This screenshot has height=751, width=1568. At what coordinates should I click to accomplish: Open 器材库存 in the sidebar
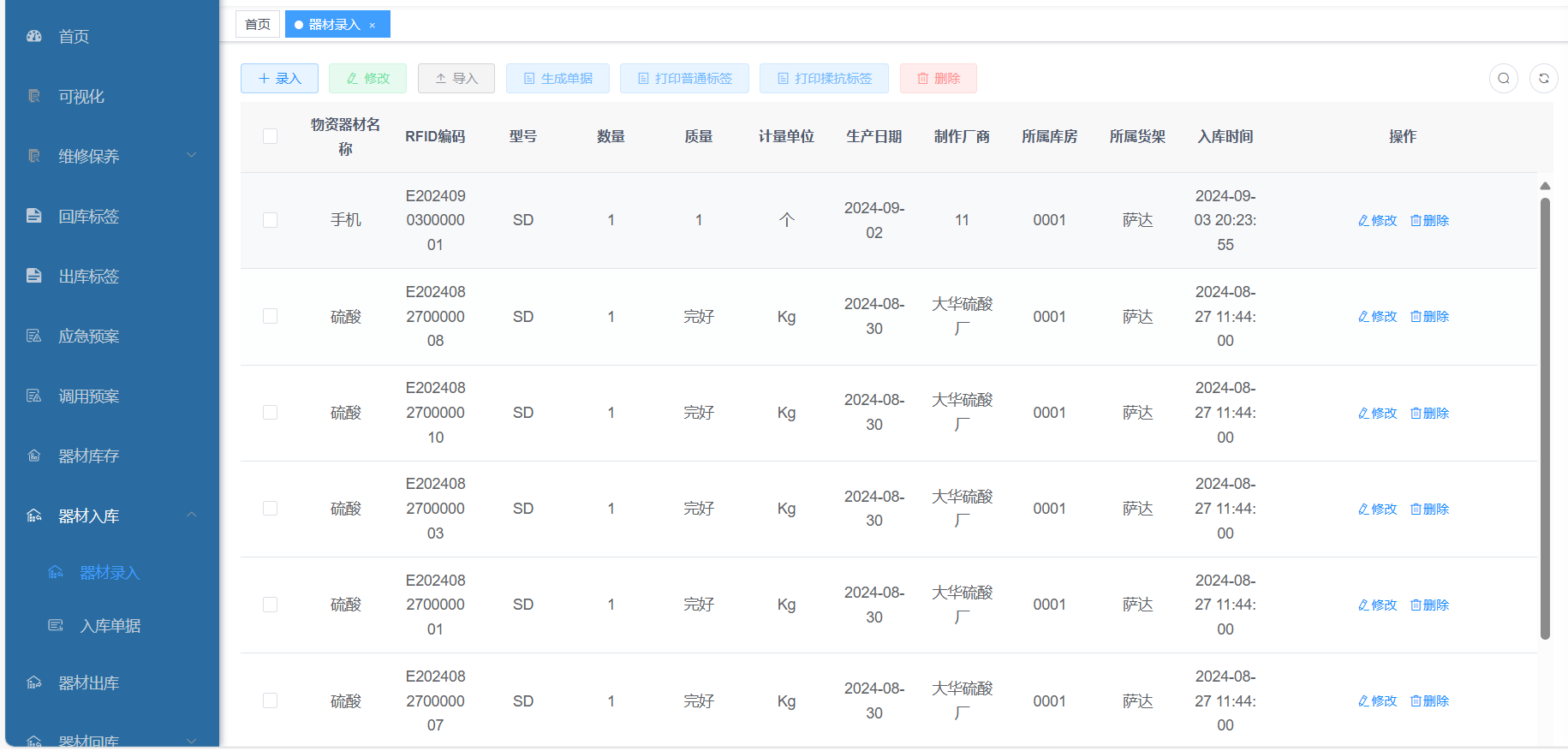coord(88,456)
